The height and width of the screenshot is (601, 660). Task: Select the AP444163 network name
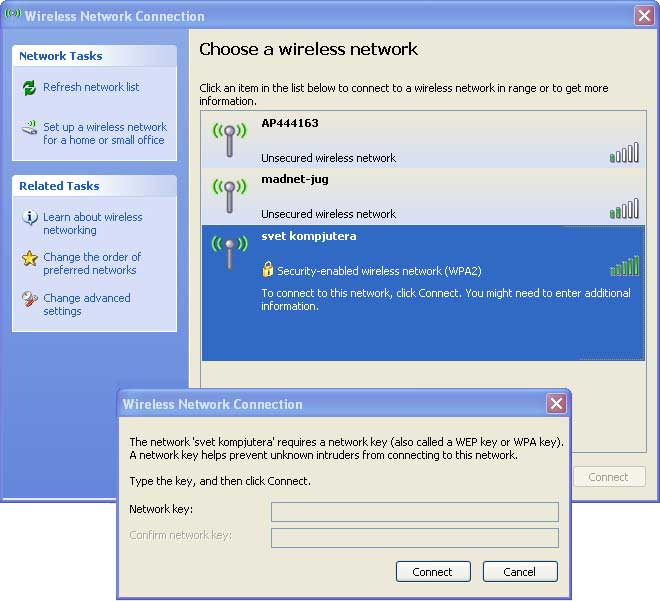click(290, 123)
